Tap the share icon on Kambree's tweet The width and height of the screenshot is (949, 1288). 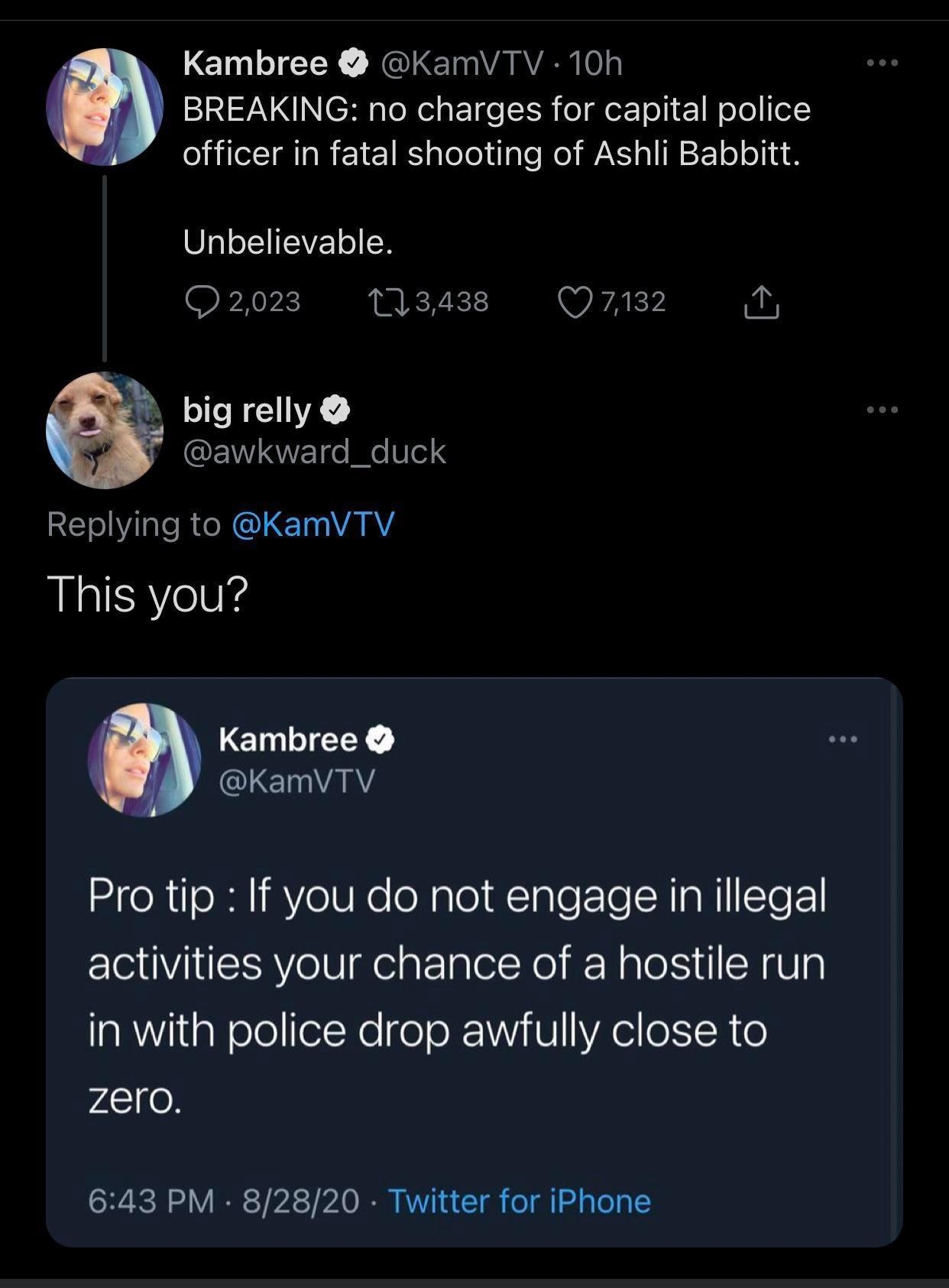pos(761,302)
